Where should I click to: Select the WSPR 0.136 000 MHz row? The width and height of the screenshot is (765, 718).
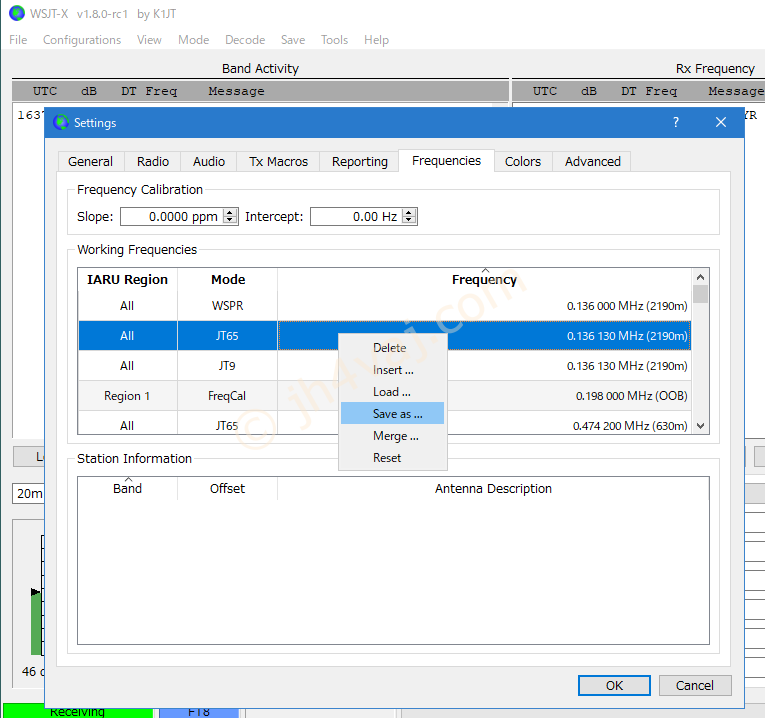point(384,306)
